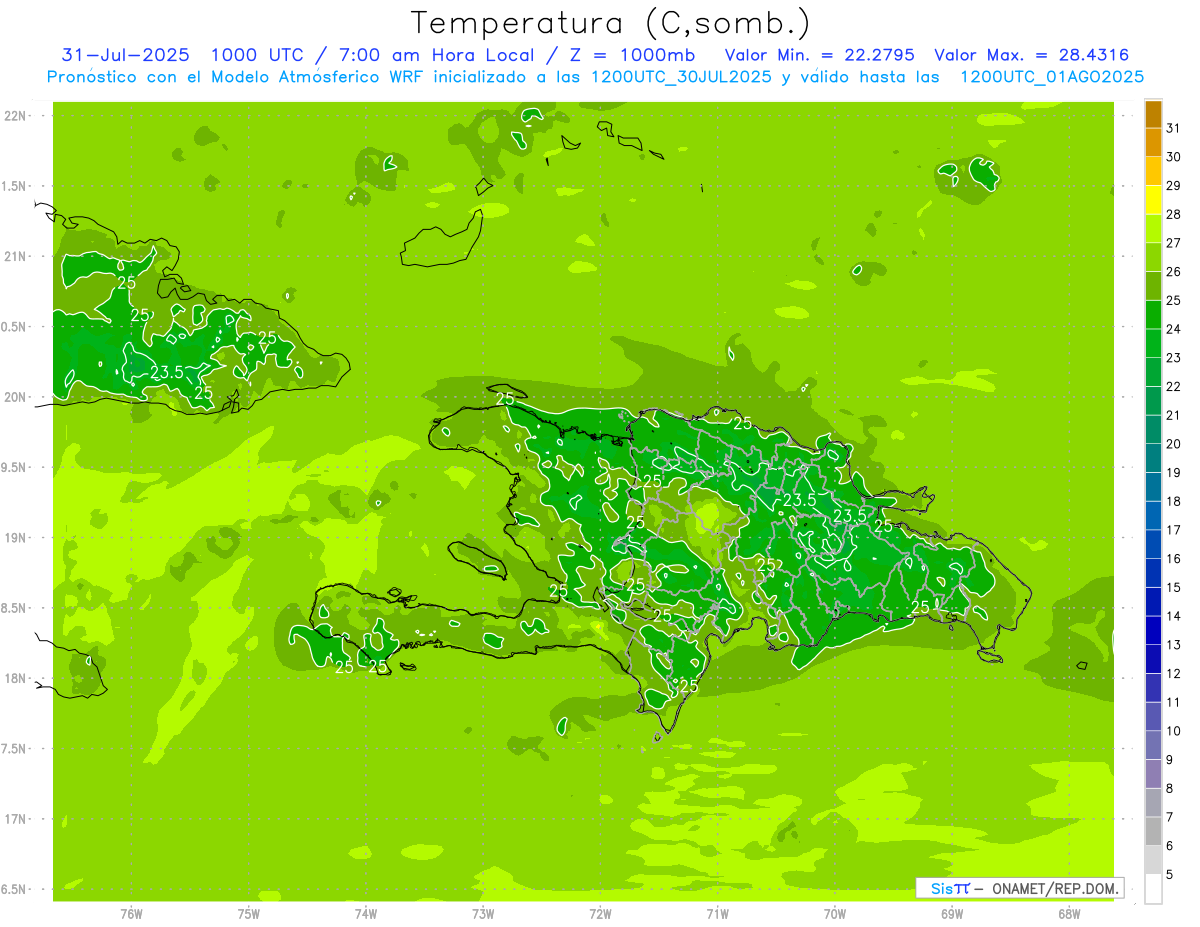
Task: Click the "68W" longitude axis label
Action: [x=1069, y=913]
